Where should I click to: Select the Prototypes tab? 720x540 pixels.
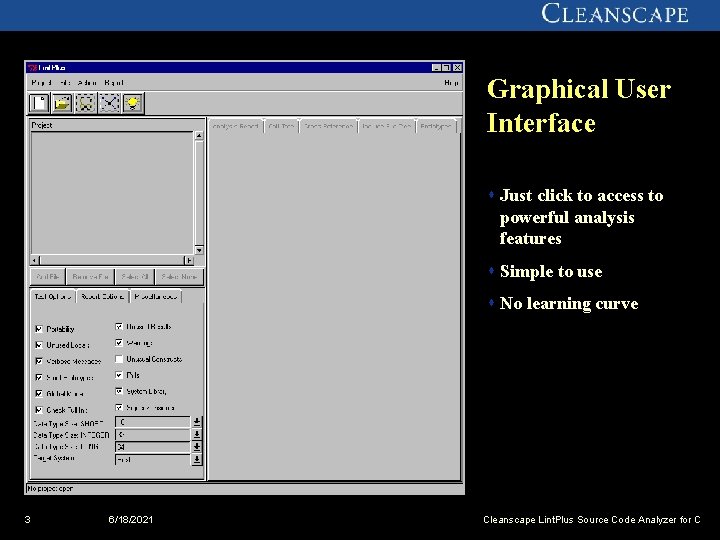coord(436,126)
